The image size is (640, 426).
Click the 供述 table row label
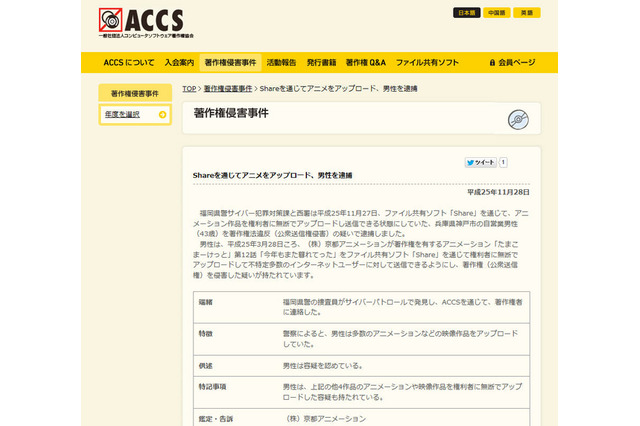206,366
